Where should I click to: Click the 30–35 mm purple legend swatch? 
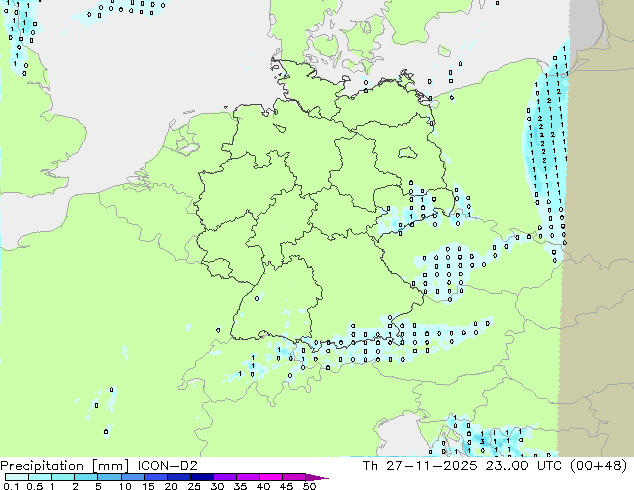pyautogui.click(x=225, y=477)
